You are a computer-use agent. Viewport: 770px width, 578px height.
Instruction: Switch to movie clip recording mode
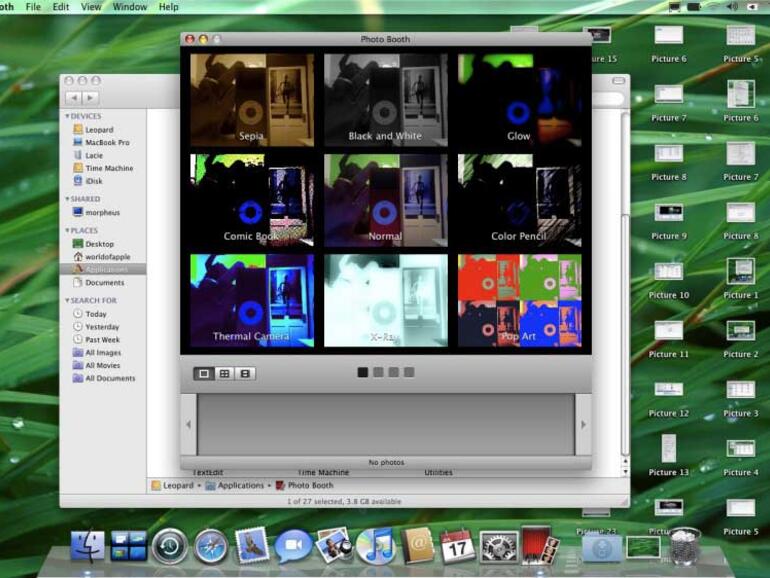pos(245,373)
